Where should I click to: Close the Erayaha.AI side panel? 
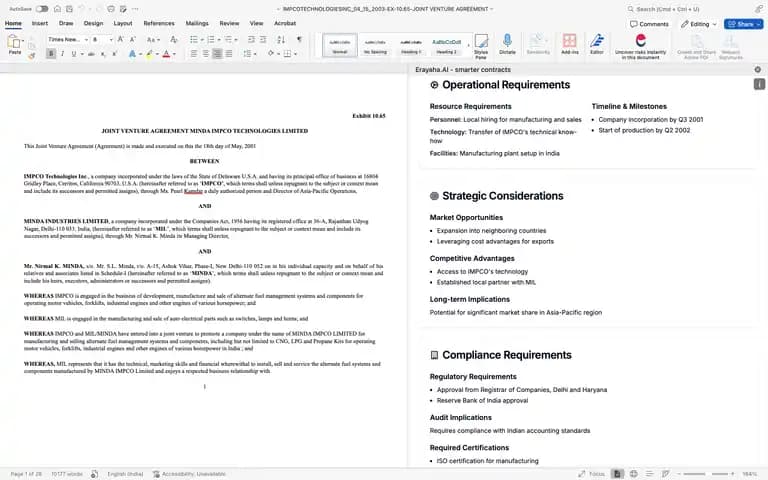pyautogui.click(x=758, y=70)
